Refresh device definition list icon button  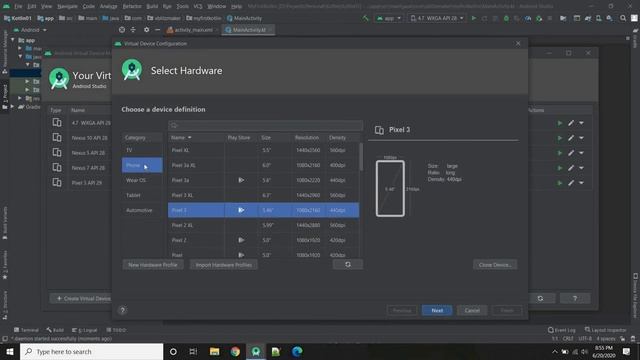(x=348, y=264)
